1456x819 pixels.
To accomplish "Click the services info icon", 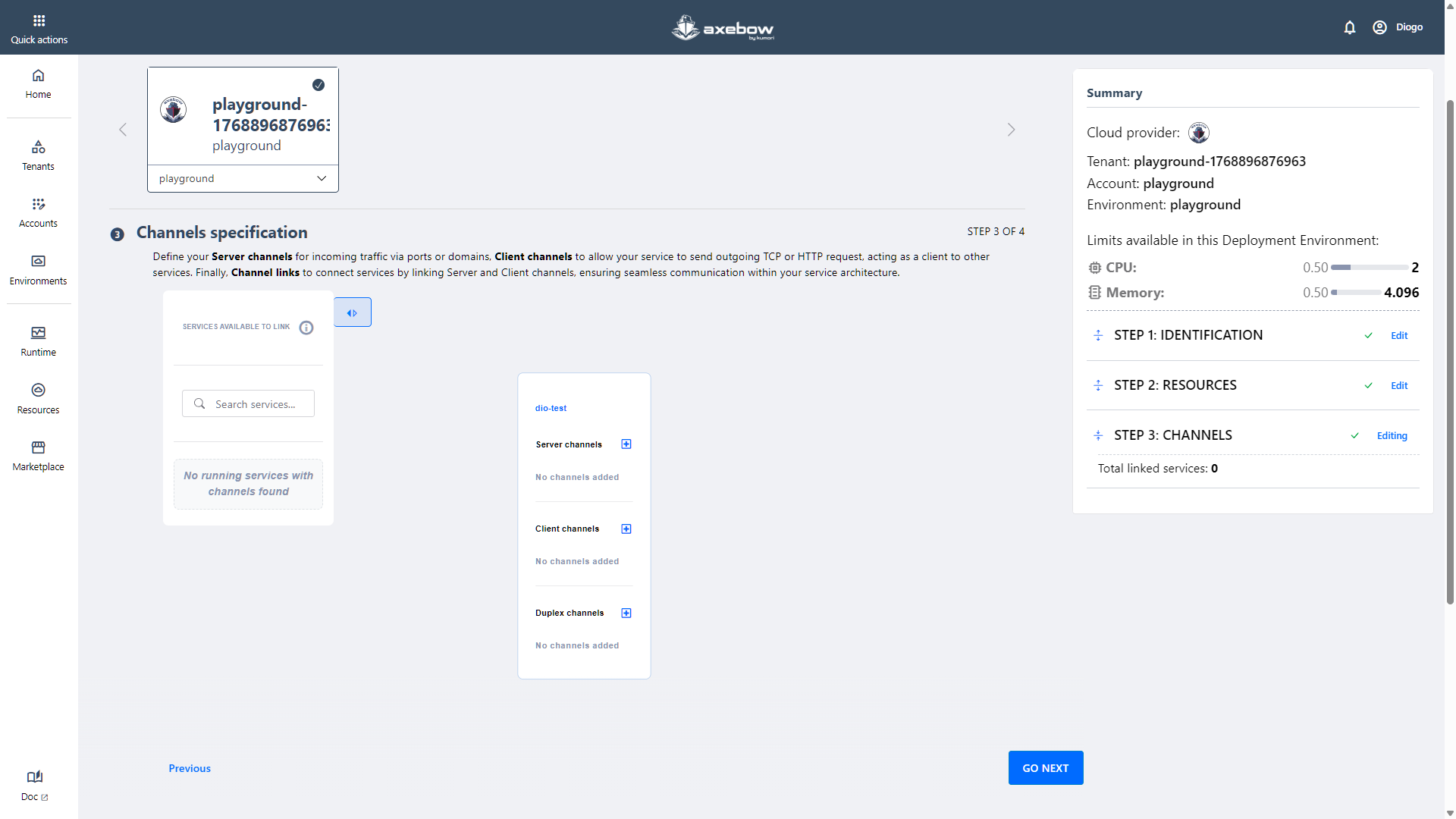I will (306, 328).
